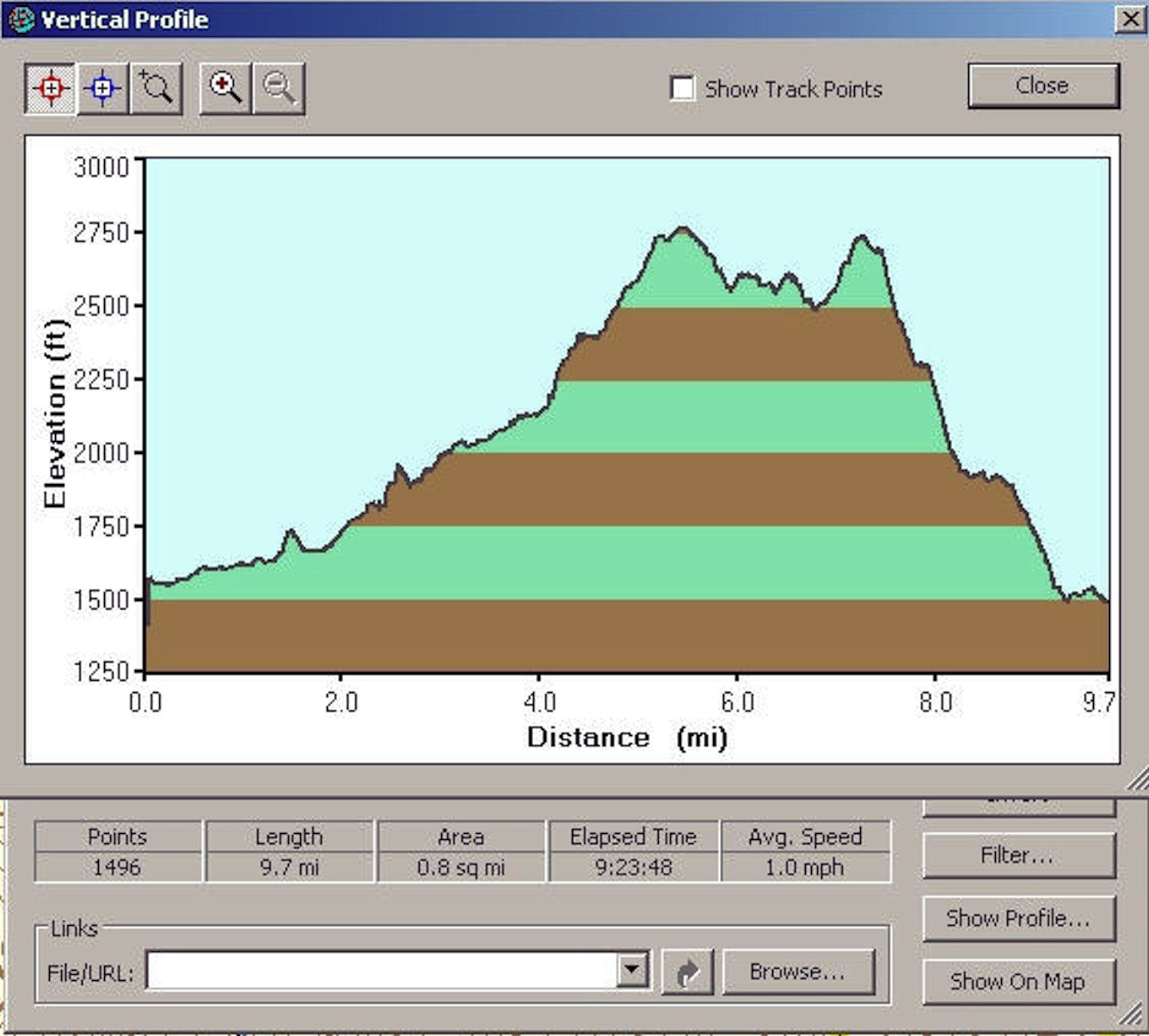The width and height of the screenshot is (1149, 1036).
Task: Click the open link arrow icon
Action: [687, 972]
